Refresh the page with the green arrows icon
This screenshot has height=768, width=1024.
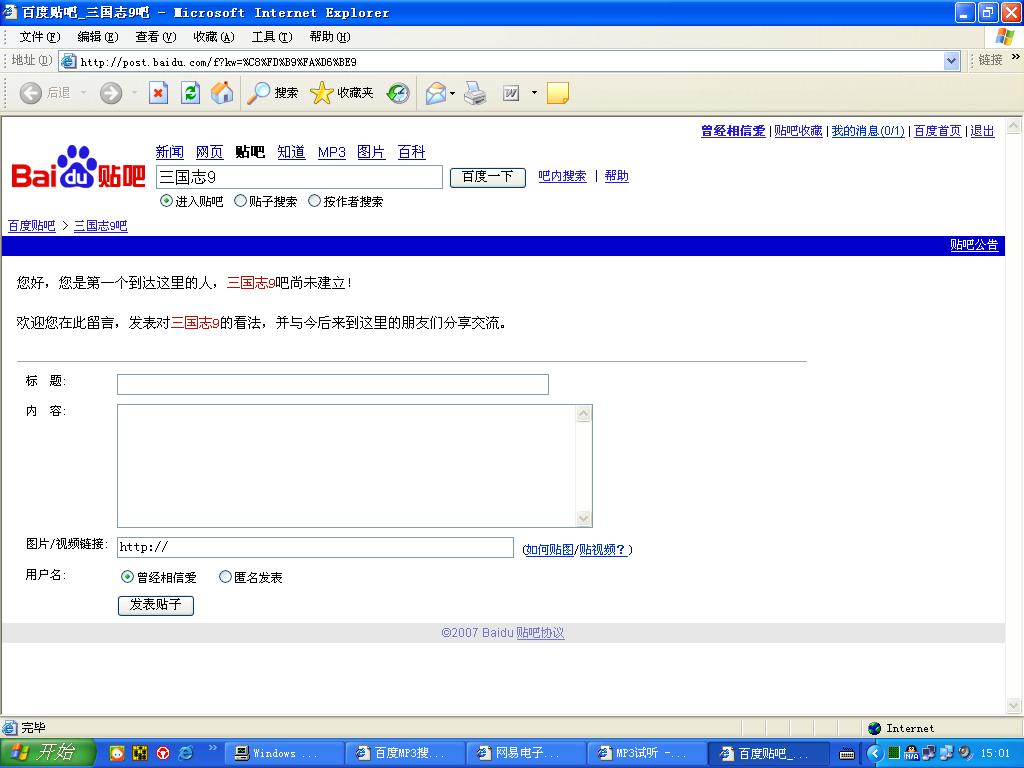tap(190, 93)
